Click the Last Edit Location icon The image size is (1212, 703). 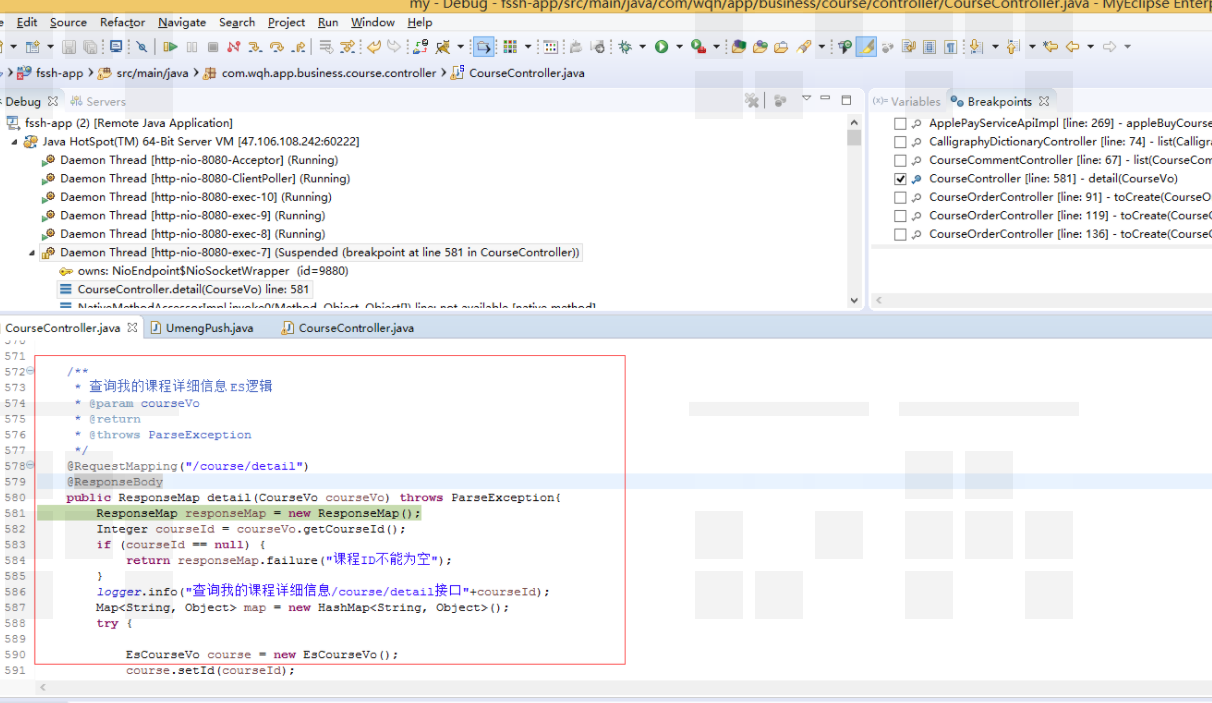click(1049, 46)
